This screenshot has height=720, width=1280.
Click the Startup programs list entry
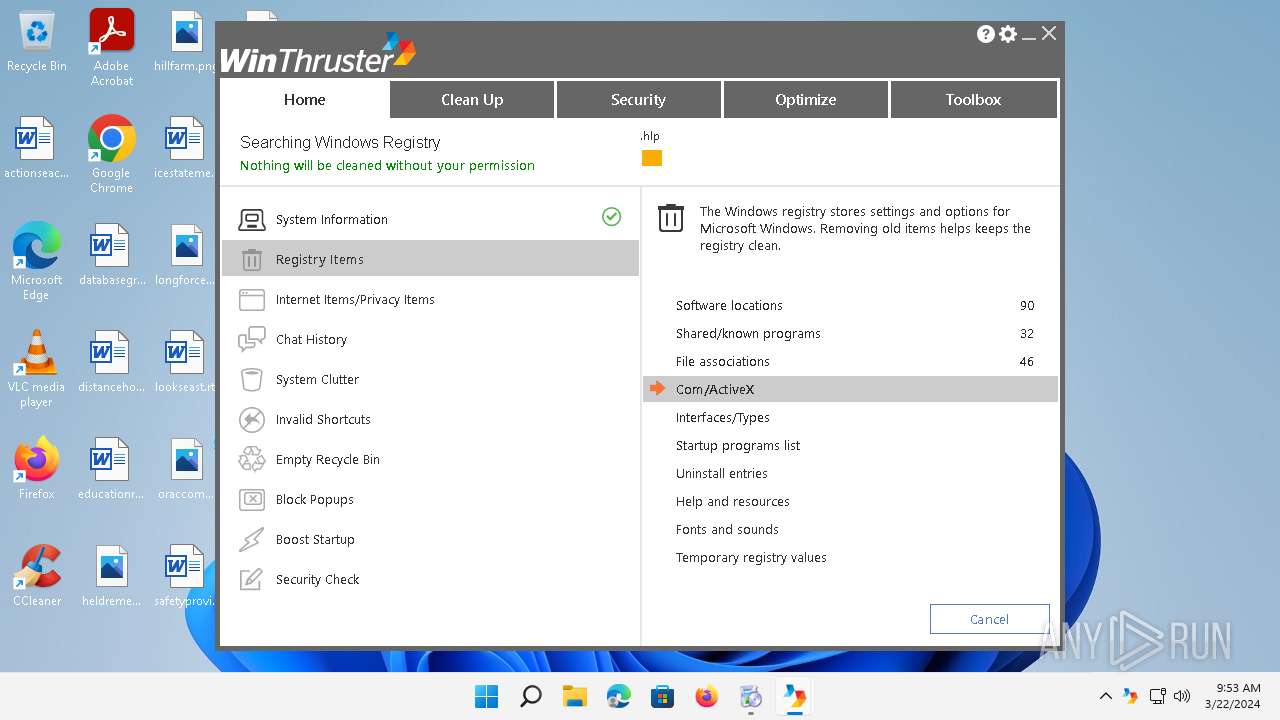click(850, 446)
